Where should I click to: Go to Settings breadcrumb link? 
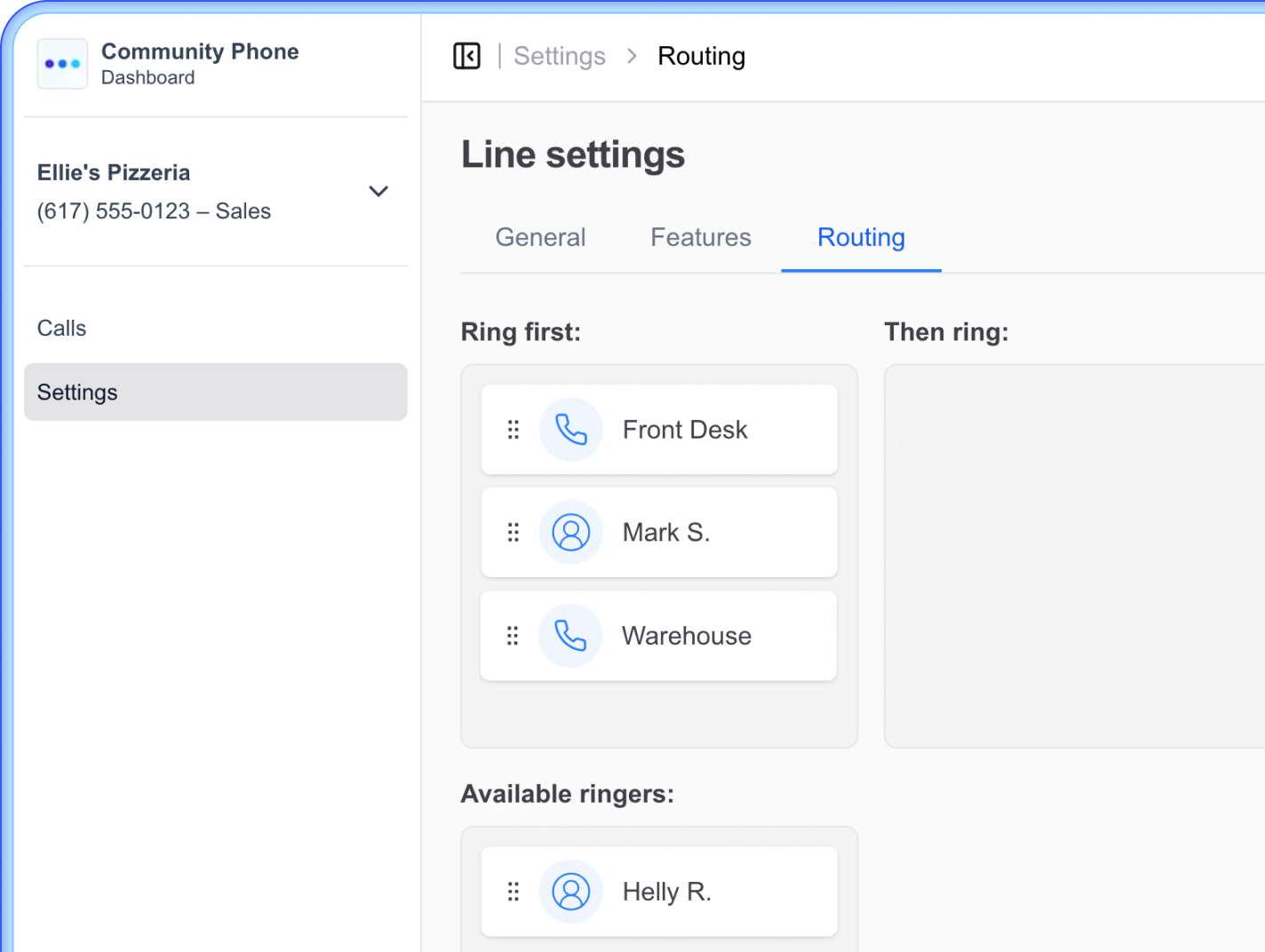(560, 56)
